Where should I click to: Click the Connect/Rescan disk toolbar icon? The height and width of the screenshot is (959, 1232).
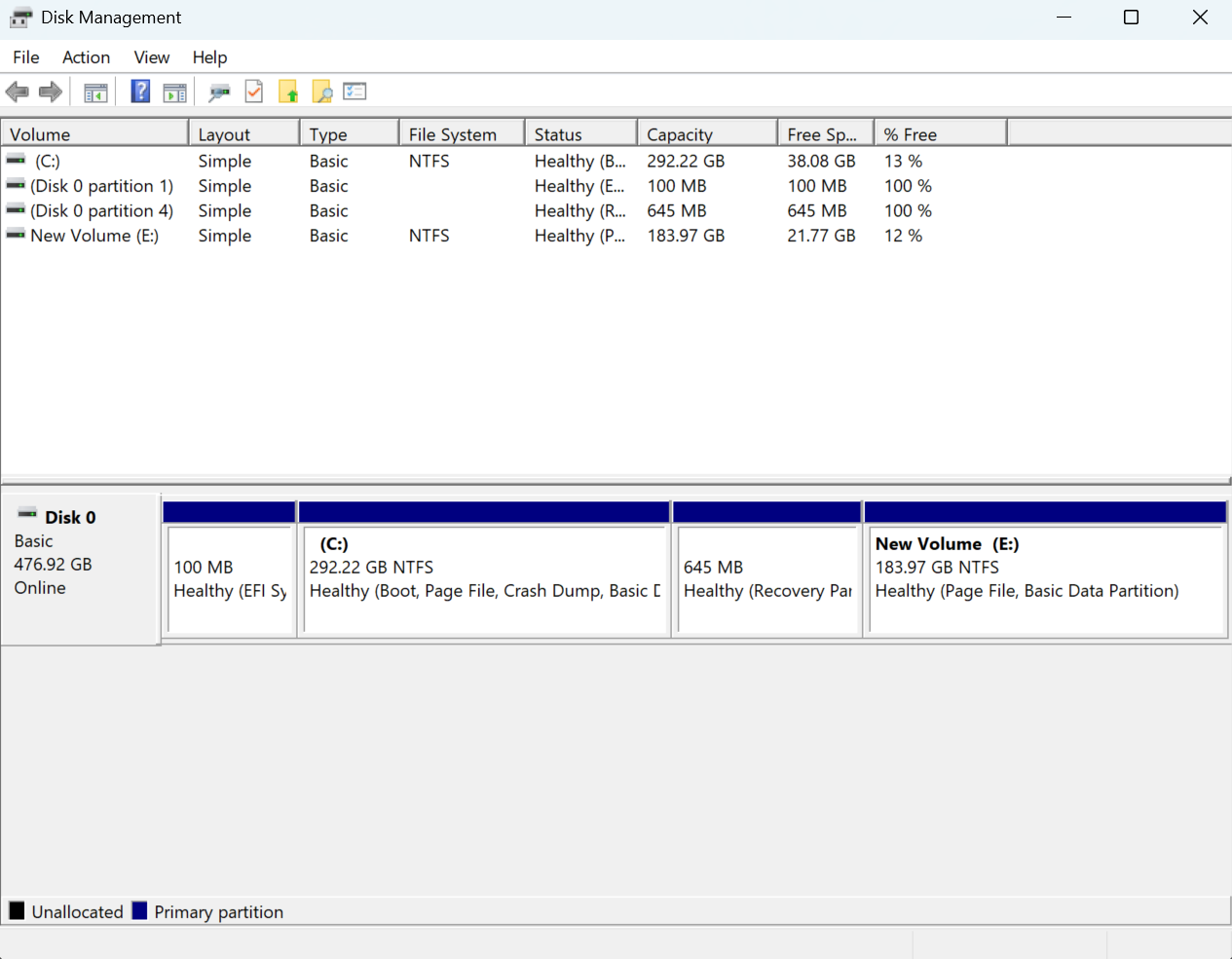(x=220, y=92)
